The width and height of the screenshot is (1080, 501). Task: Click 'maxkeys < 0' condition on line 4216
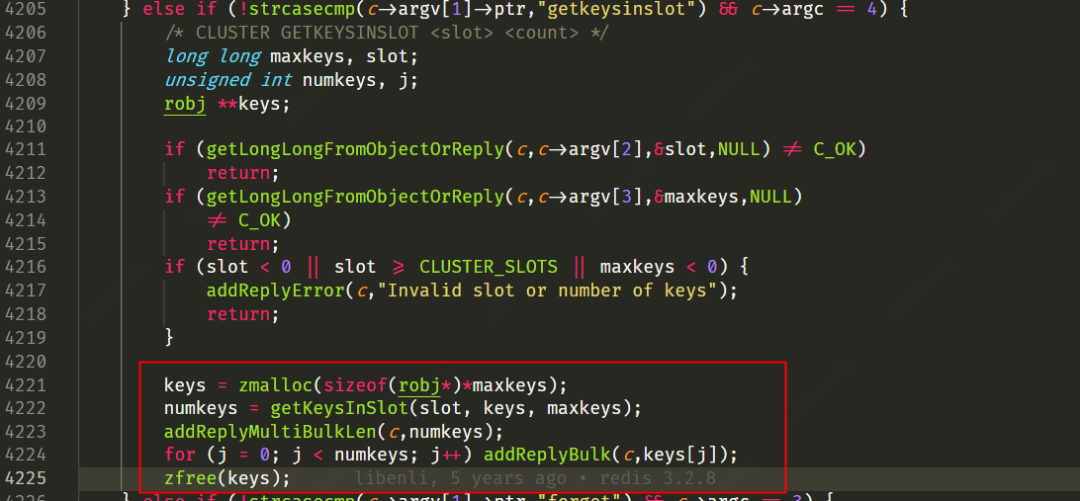658,267
